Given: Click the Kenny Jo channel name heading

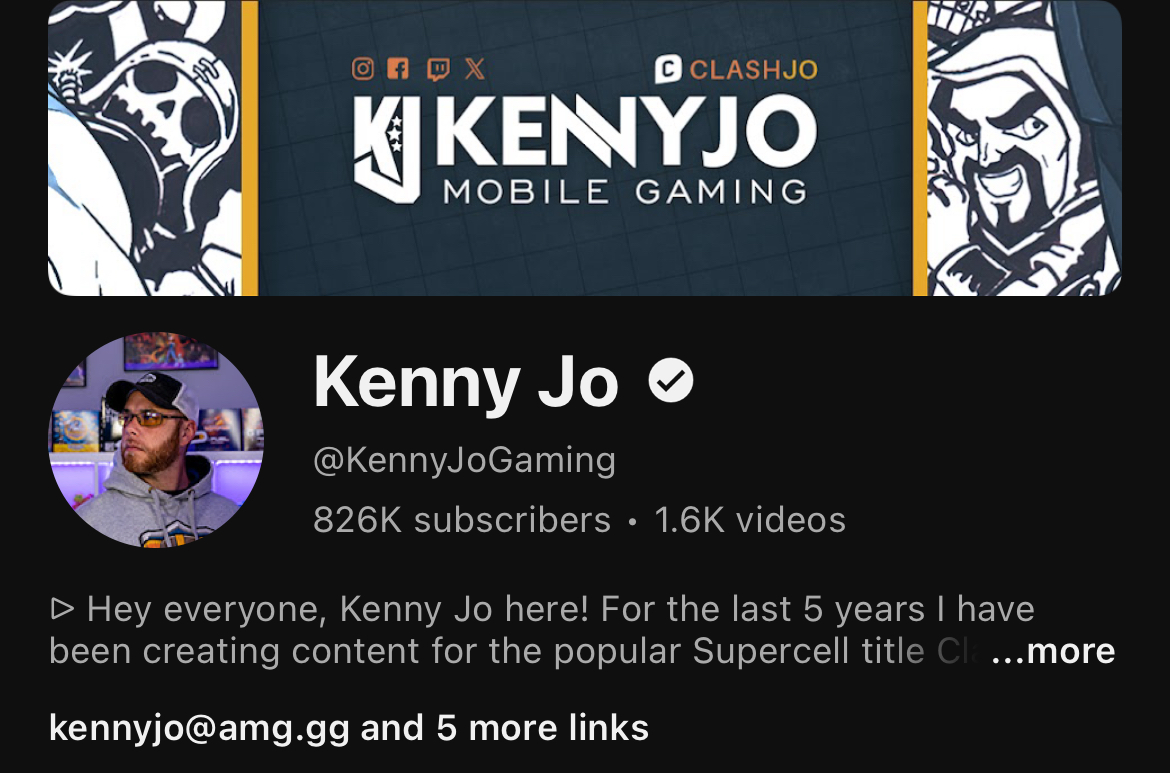Looking at the screenshot, I should click(466, 381).
